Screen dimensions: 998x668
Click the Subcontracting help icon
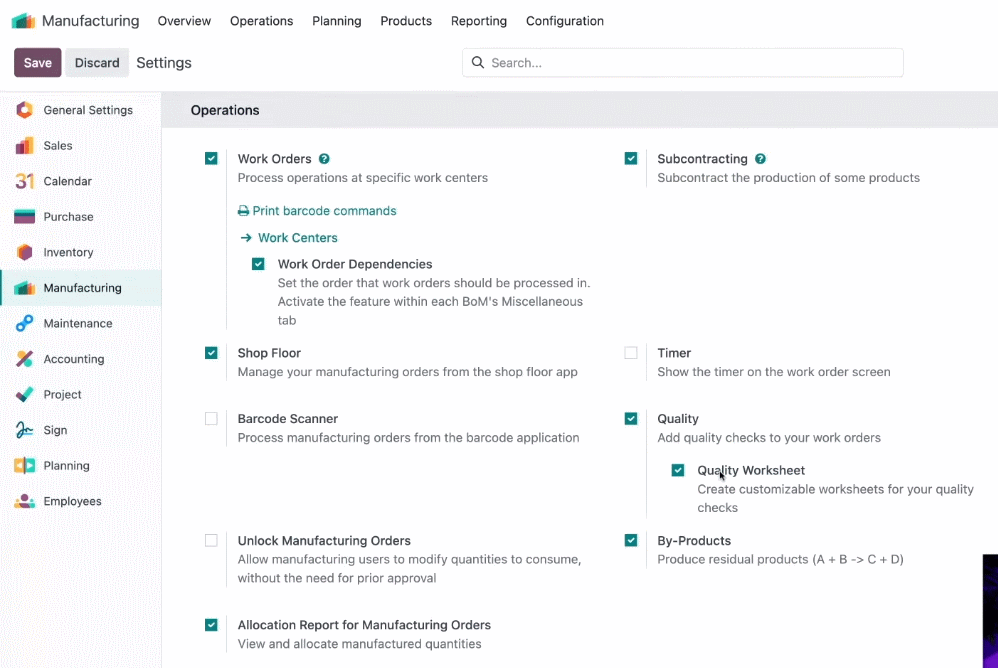click(760, 159)
